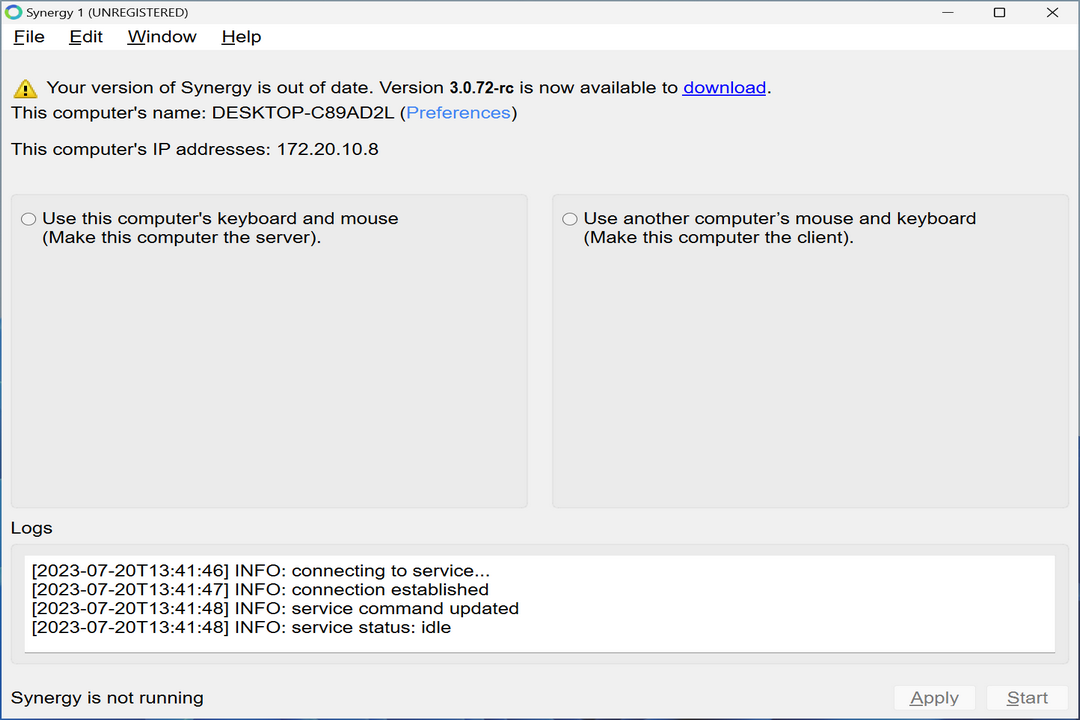Click the Synergy logo in the title bar
This screenshot has width=1080, height=720.
[13, 12]
